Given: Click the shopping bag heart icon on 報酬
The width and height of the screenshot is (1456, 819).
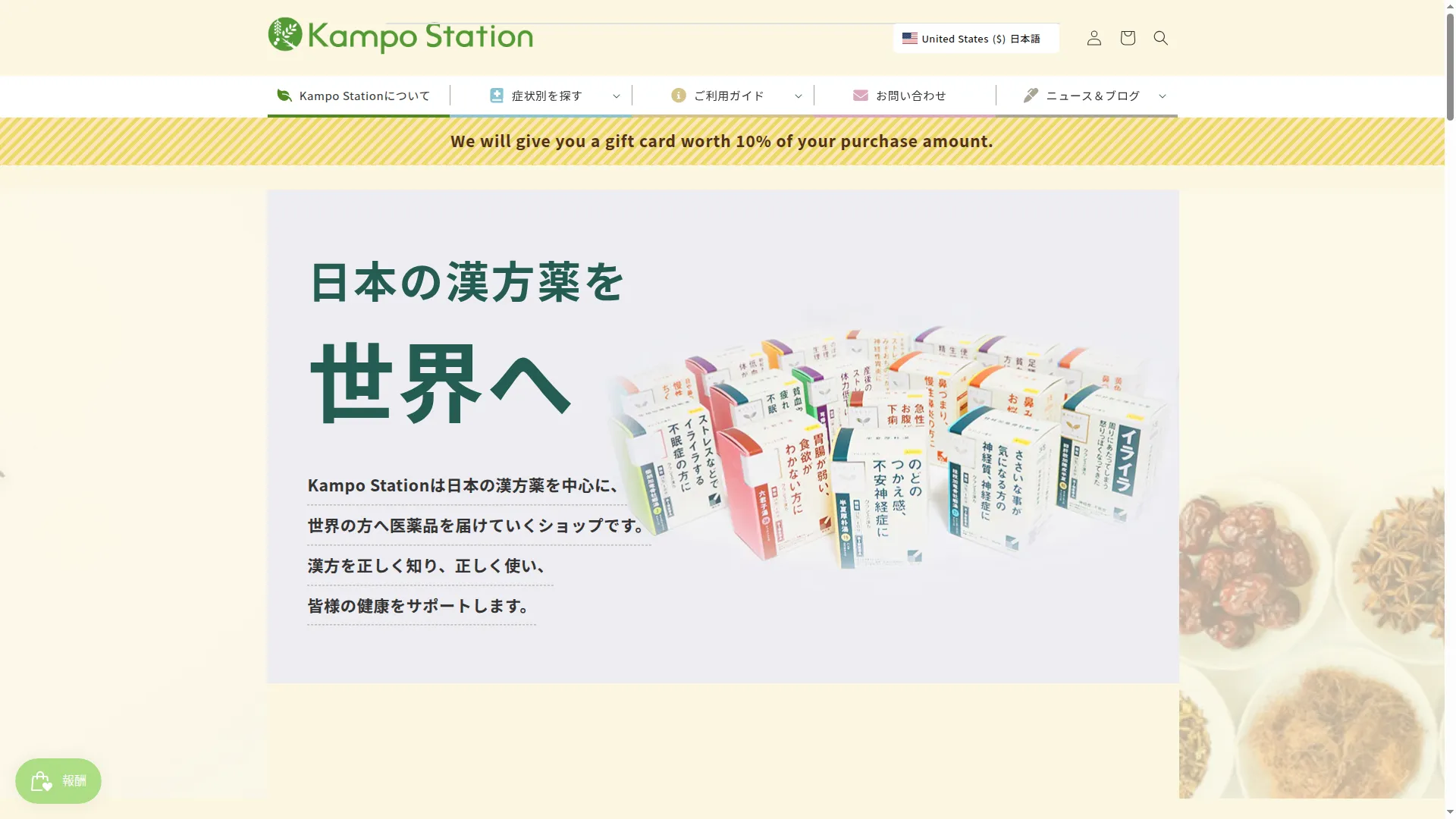Looking at the screenshot, I should 42,780.
